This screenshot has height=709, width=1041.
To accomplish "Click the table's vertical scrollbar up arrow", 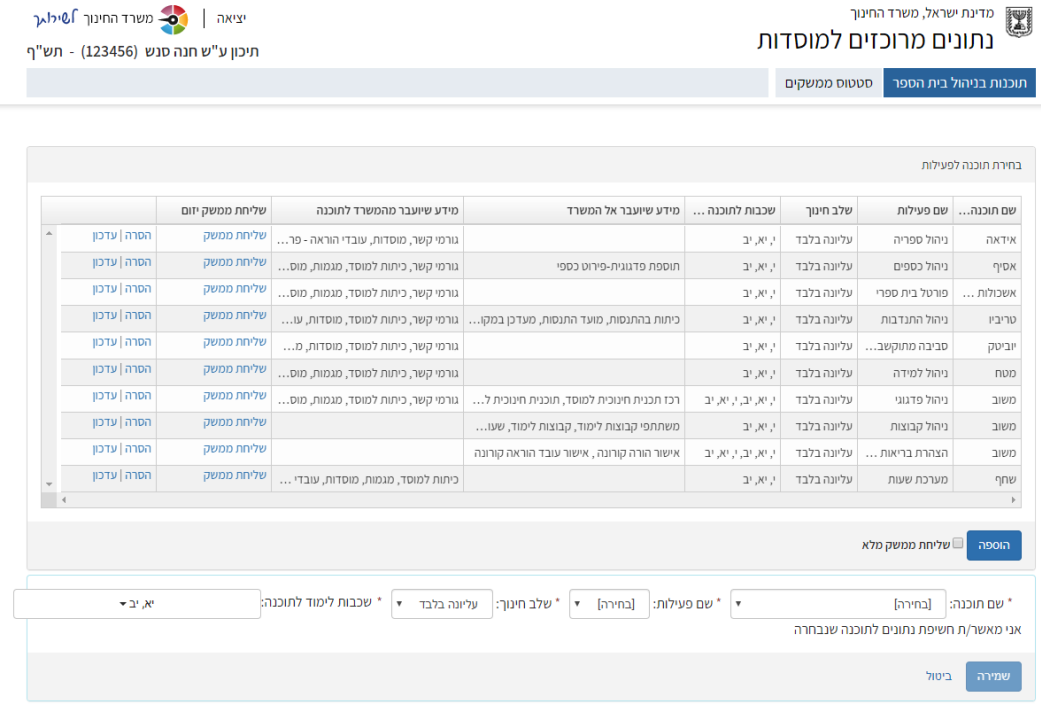I will [x=48, y=233].
